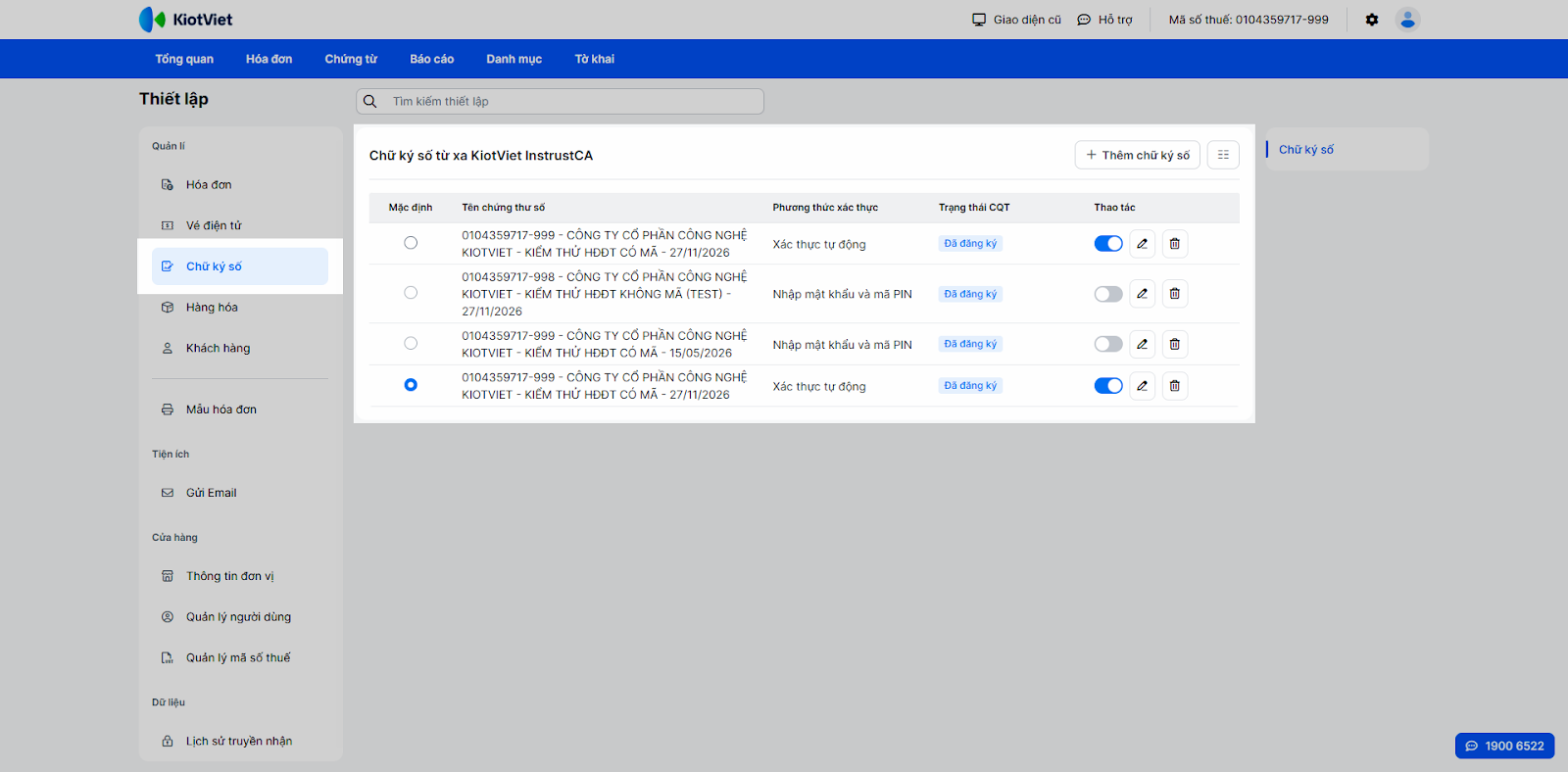The height and width of the screenshot is (772, 1568).
Task: Click the Gửi Email envelope icon
Action: (168, 493)
